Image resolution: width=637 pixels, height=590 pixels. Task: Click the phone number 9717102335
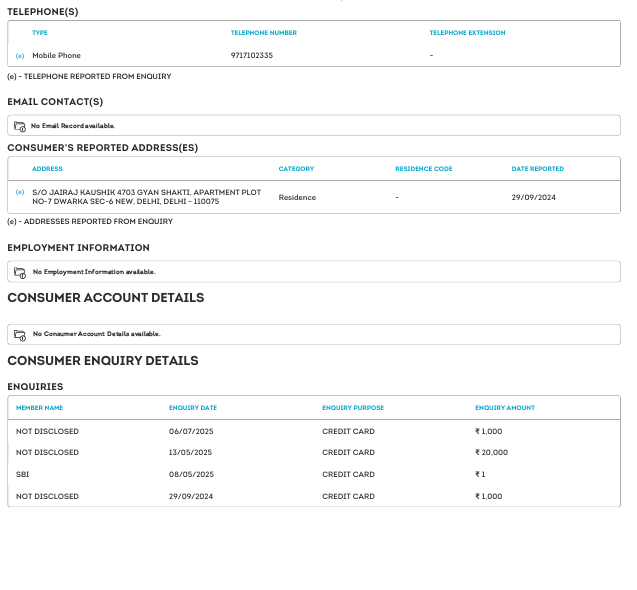(251, 55)
